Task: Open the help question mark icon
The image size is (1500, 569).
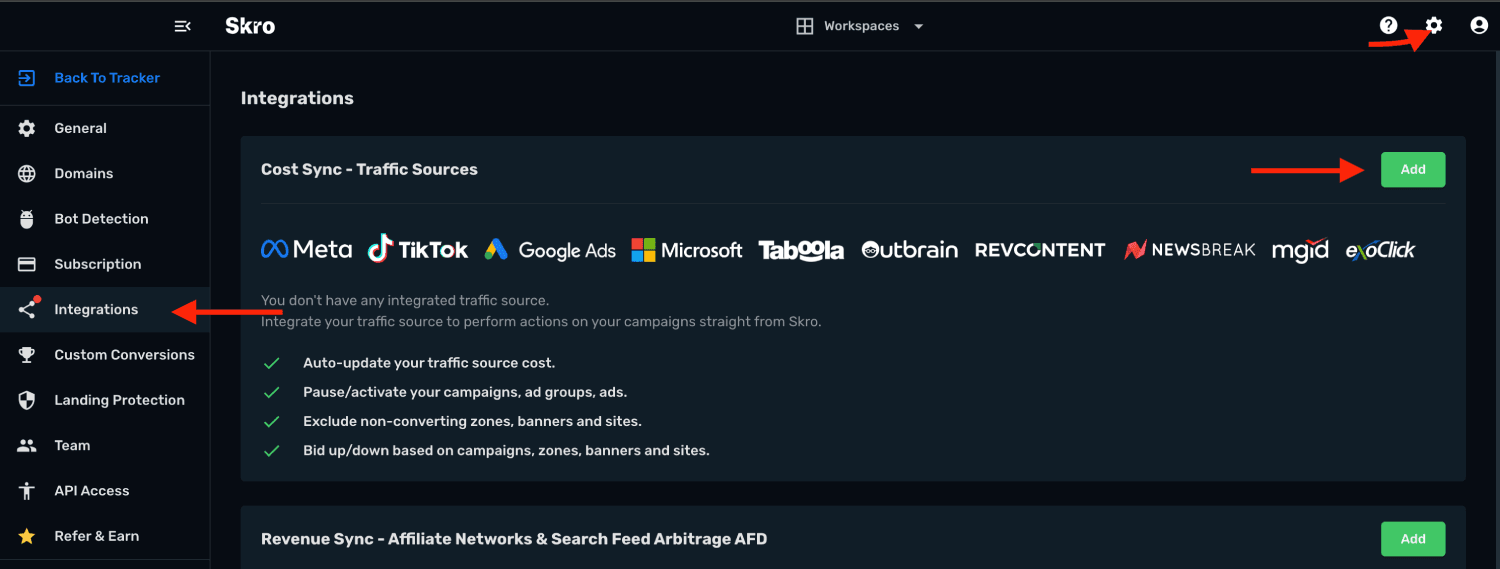Action: click(1388, 26)
